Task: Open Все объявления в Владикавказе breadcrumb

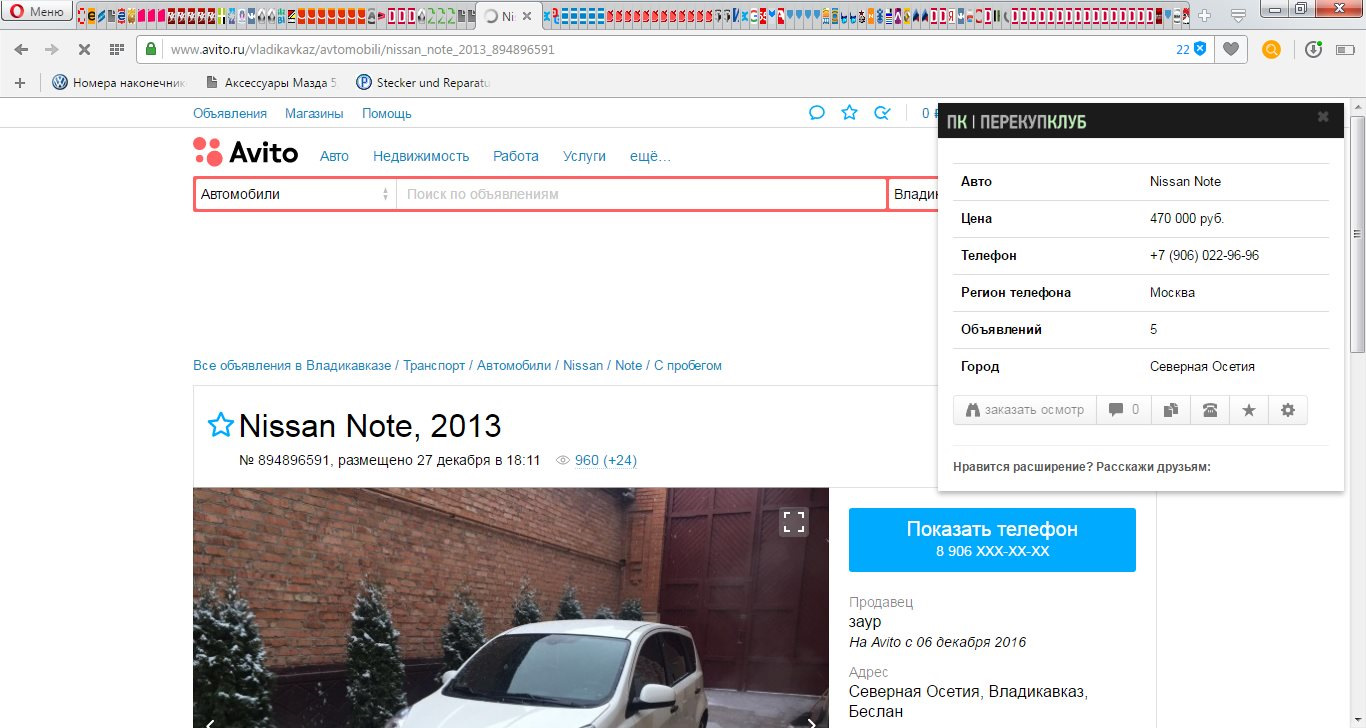Action: coord(292,365)
